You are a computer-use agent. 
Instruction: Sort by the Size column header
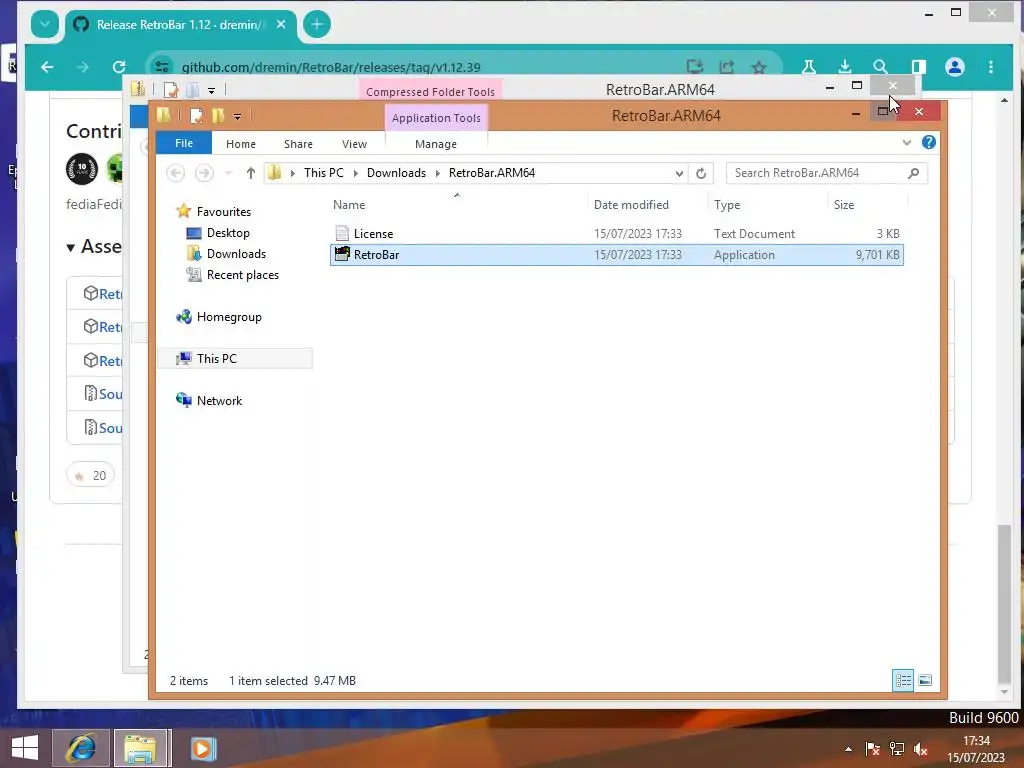point(844,205)
